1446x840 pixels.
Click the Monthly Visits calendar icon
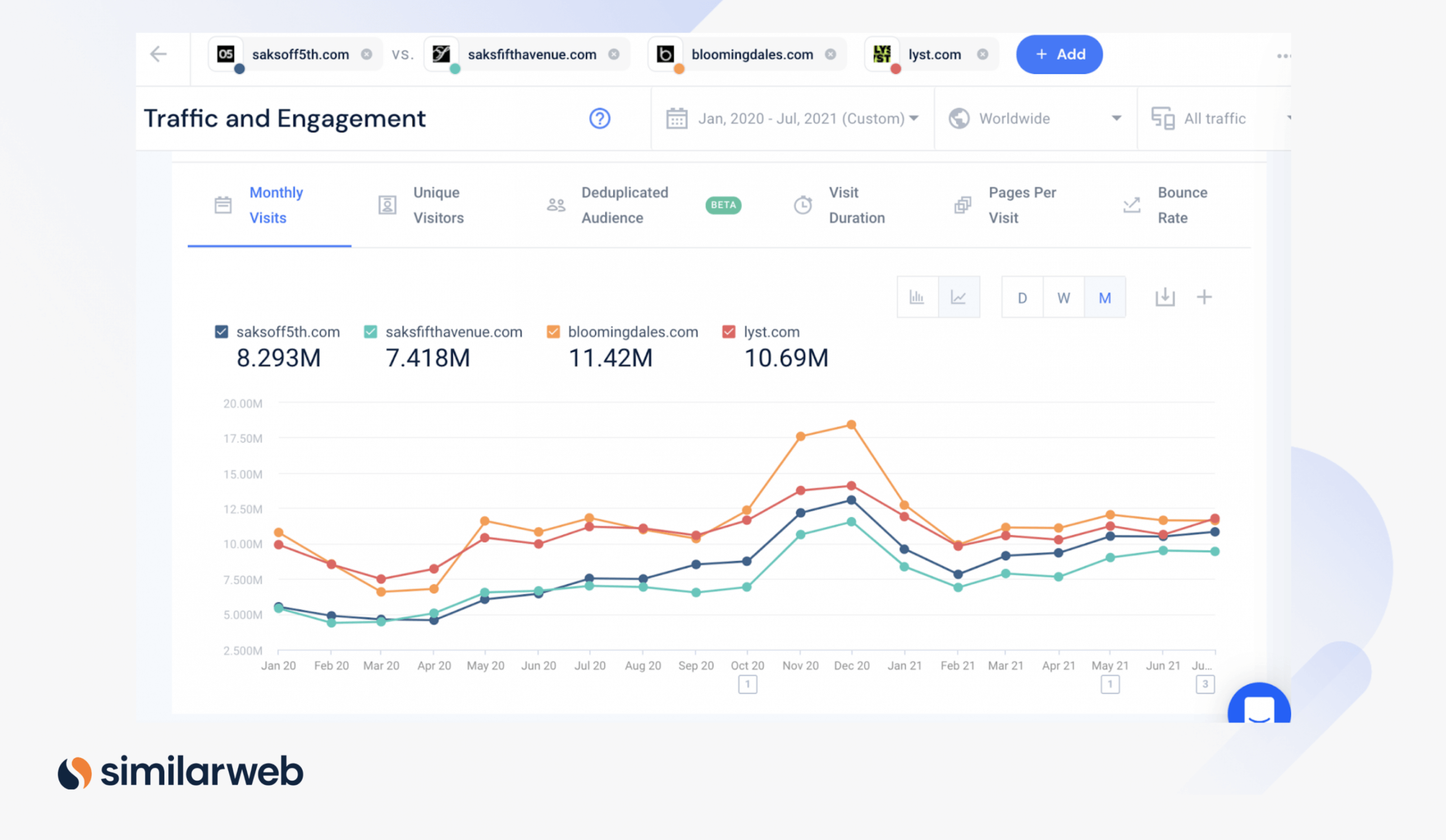click(223, 205)
